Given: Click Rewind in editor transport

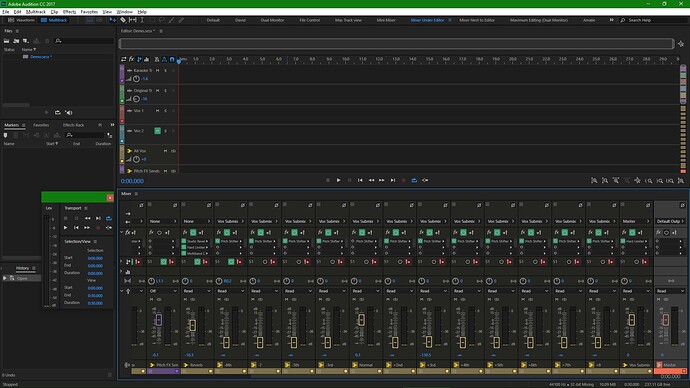Looking at the screenshot, I should [371, 180].
